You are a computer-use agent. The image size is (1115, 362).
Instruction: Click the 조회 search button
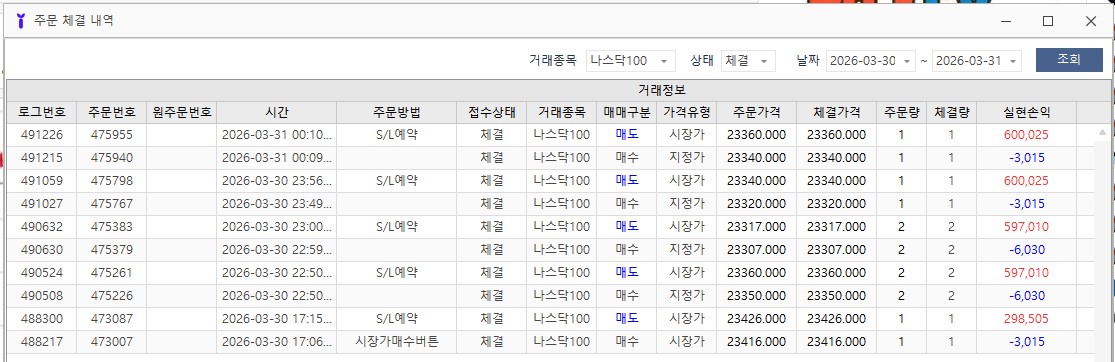point(1069,60)
